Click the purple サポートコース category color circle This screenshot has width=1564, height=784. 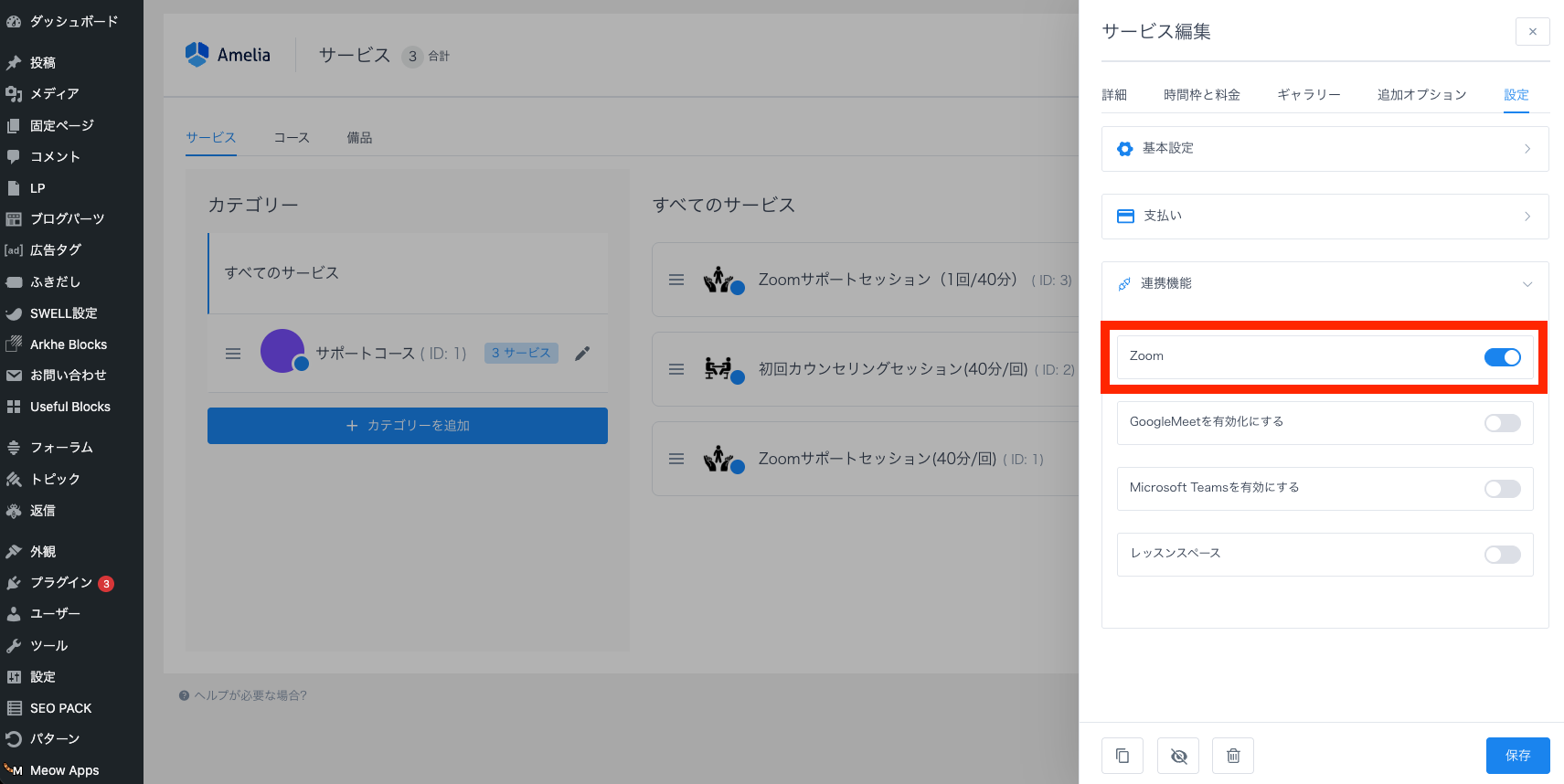coord(282,351)
